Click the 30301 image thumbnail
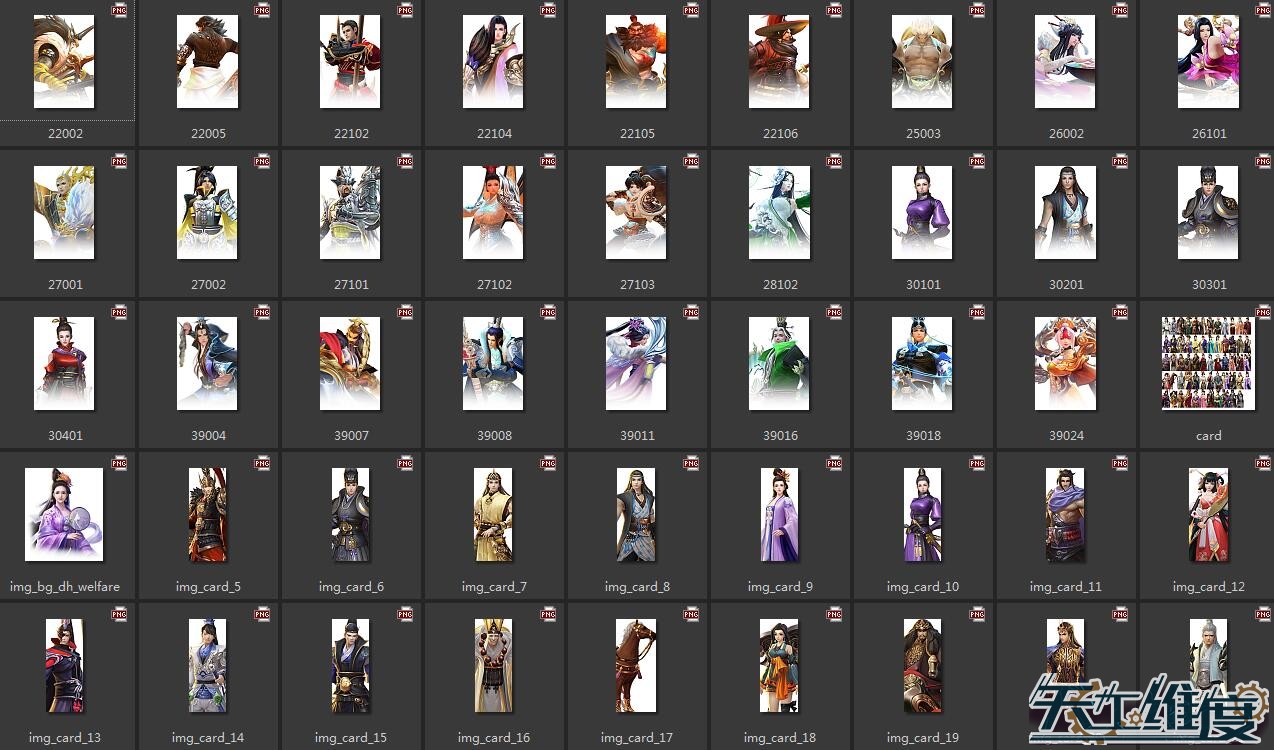 pos(1208,213)
